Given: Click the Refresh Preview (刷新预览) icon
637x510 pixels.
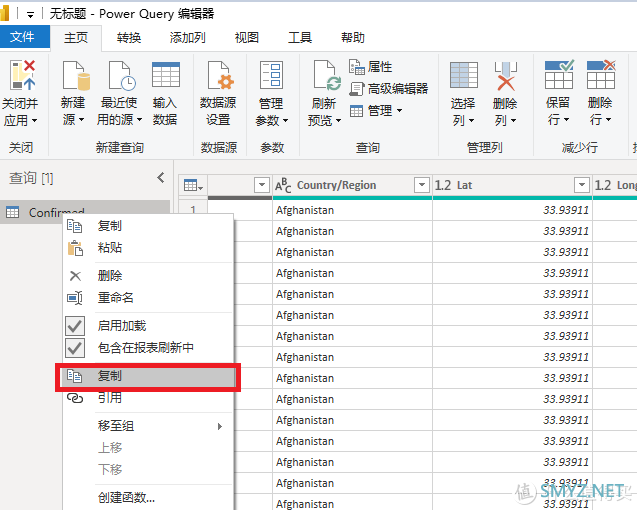Looking at the screenshot, I should pos(326,75).
